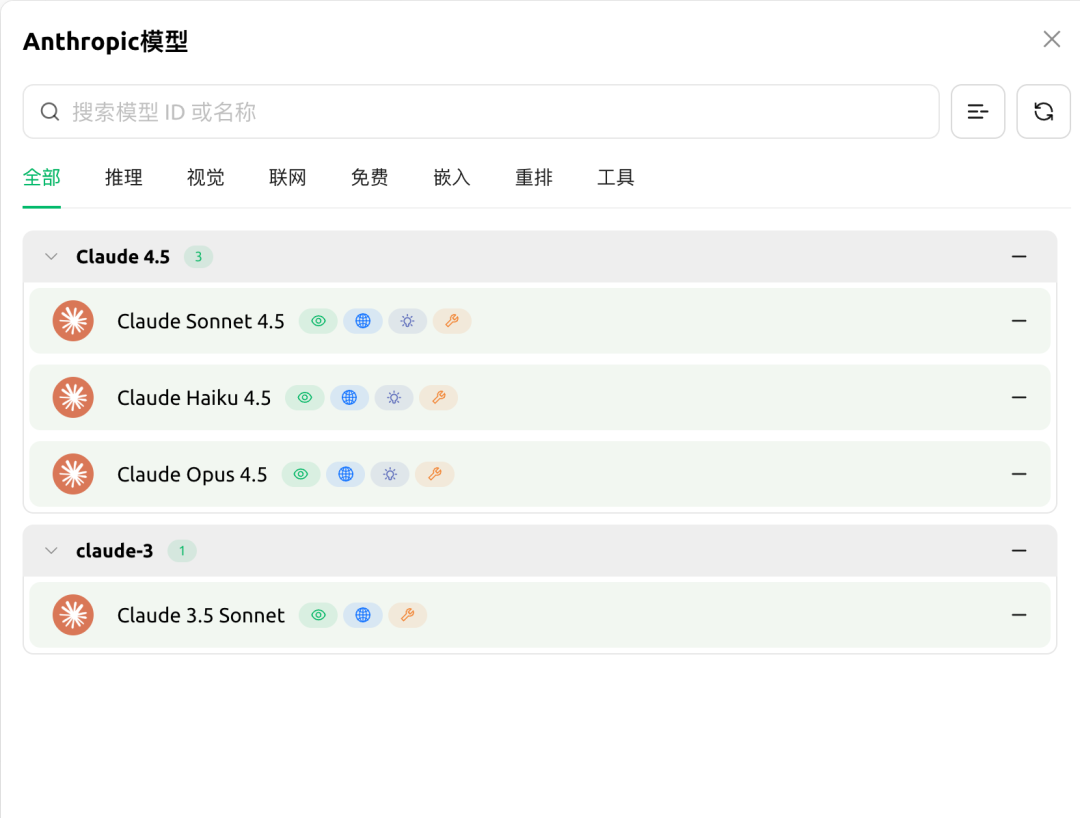Collapse the Claude 4.5 group
Image resolution: width=1080 pixels, height=818 pixels.
click(x=51, y=256)
